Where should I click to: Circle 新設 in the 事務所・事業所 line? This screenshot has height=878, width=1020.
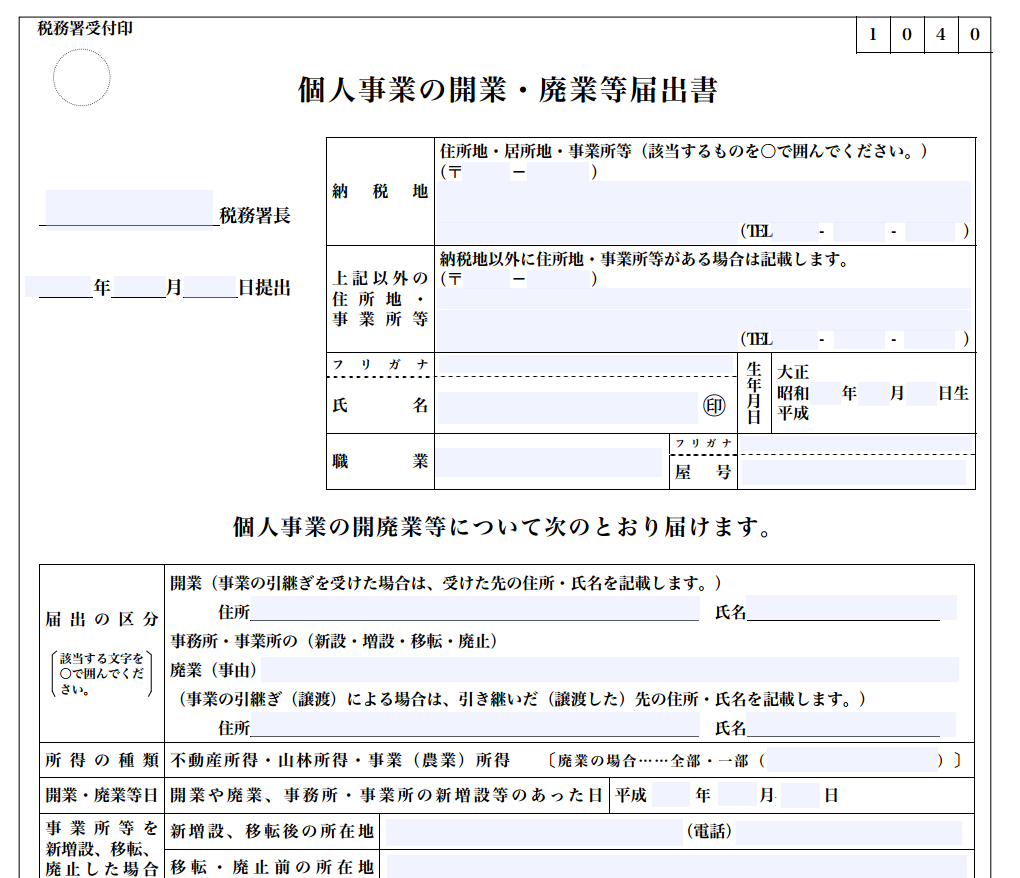tap(335, 642)
